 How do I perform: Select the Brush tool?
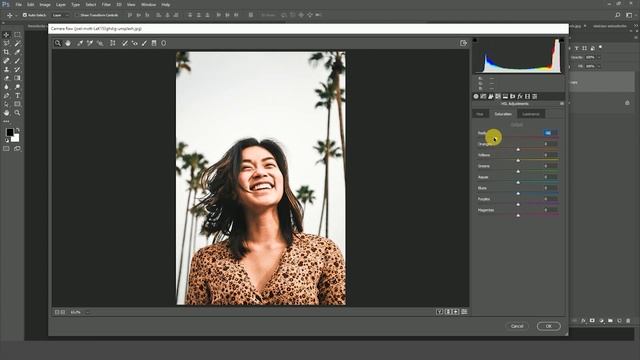pyautogui.click(x=18, y=60)
